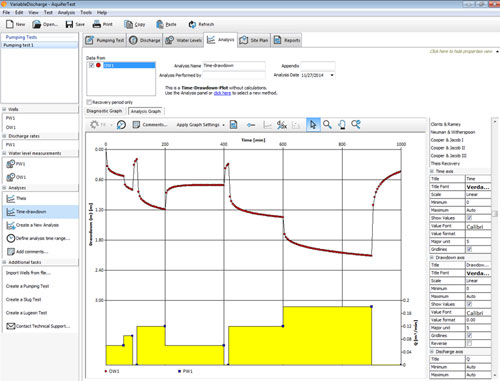Select the magnifier zoom tool
The height and width of the screenshot is (381, 500).
point(327,125)
